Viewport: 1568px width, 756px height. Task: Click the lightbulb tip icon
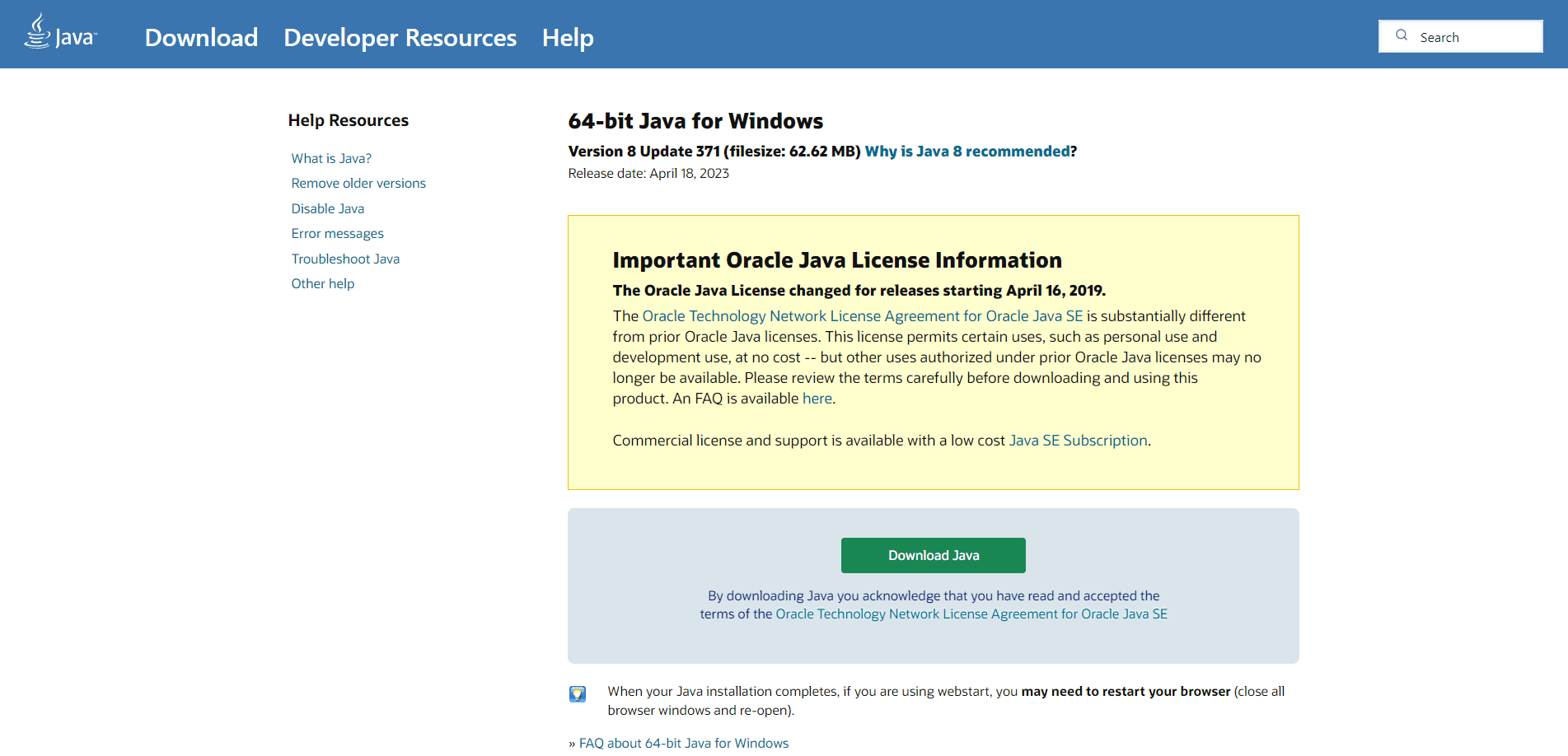coord(578,694)
